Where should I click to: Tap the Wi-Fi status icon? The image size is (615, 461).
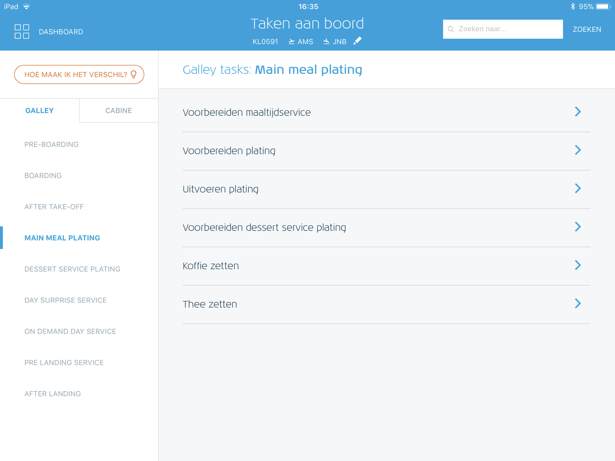coord(26,7)
